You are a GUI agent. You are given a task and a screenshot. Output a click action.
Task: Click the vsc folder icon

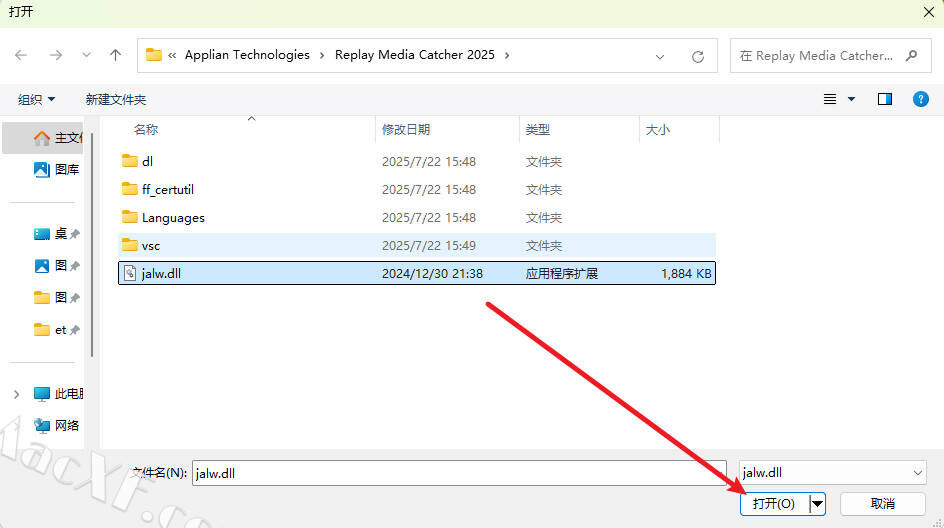coord(129,244)
